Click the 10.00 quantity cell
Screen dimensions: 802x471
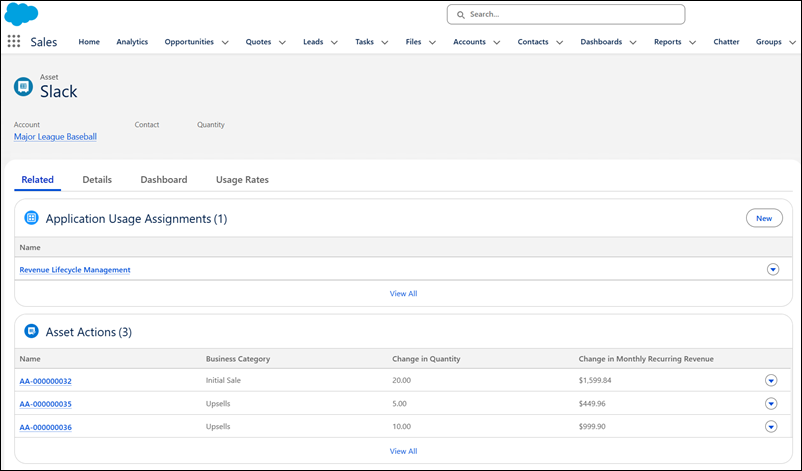[402, 427]
